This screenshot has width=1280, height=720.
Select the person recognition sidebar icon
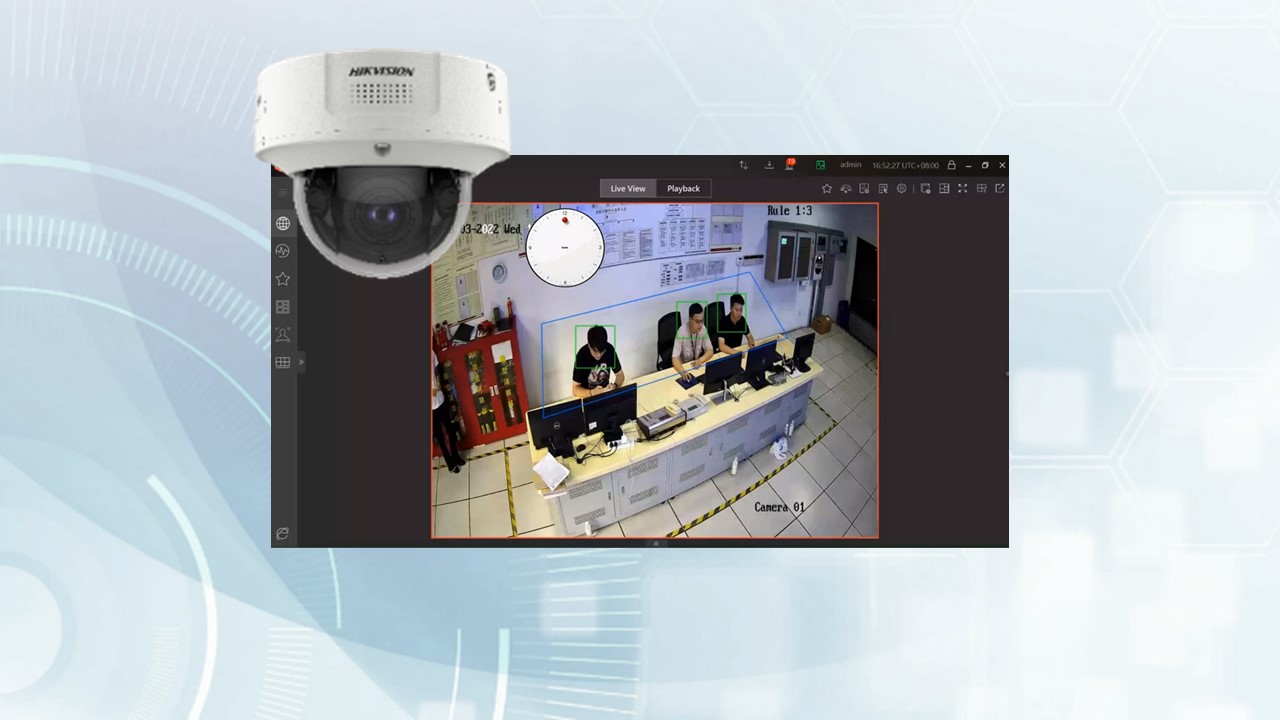pos(283,335)
